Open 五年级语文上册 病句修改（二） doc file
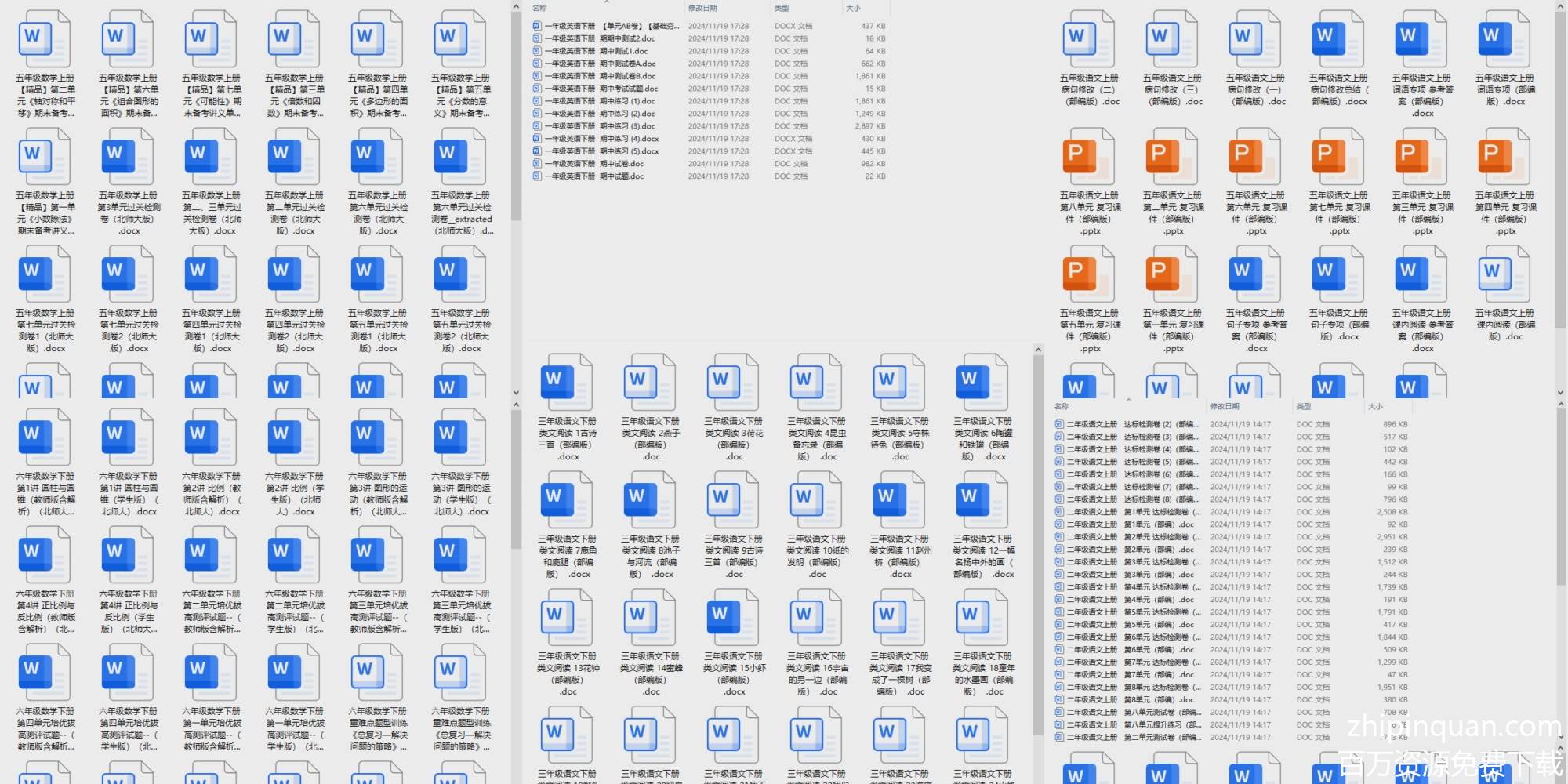1568x784 pixels. coord(1090,39)
